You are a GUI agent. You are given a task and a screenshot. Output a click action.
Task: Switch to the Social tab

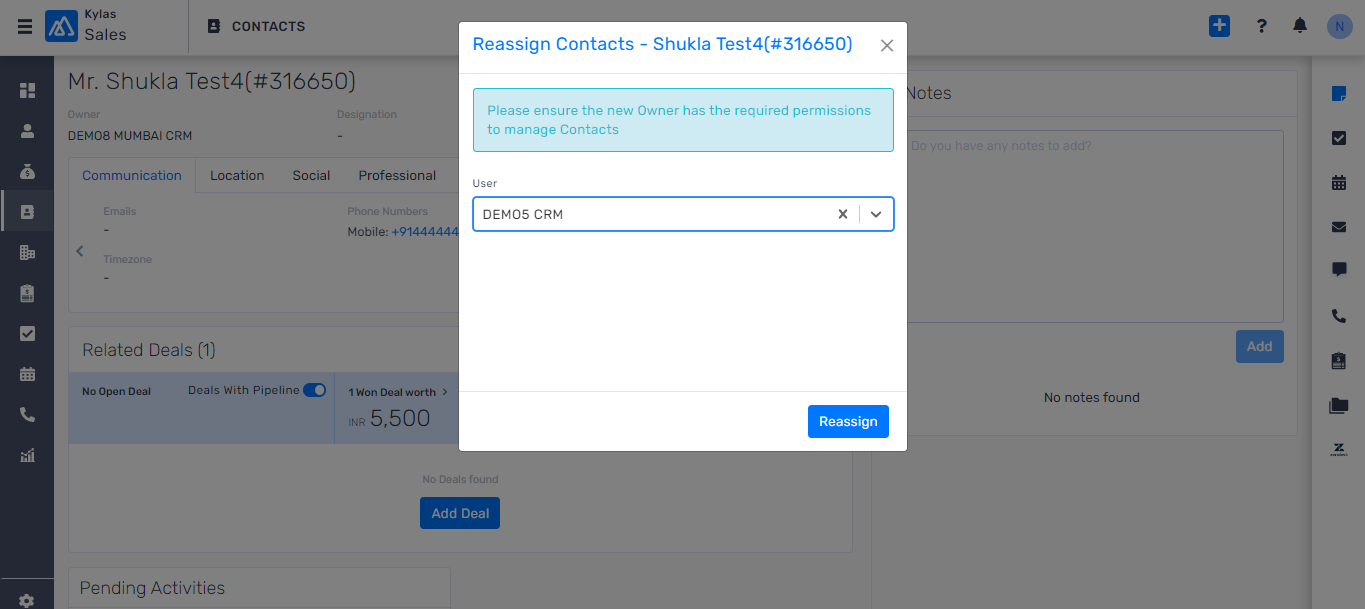coord(311,175)
